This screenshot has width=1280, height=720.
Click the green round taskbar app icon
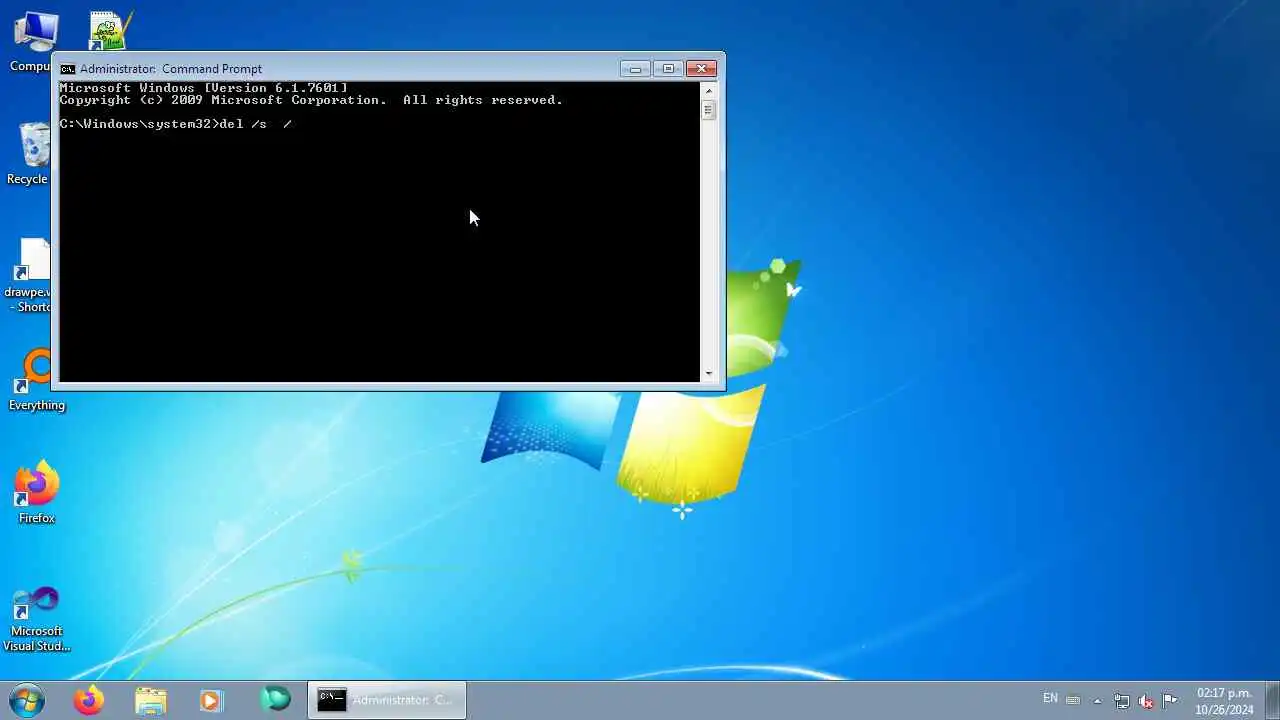point(275,699)
